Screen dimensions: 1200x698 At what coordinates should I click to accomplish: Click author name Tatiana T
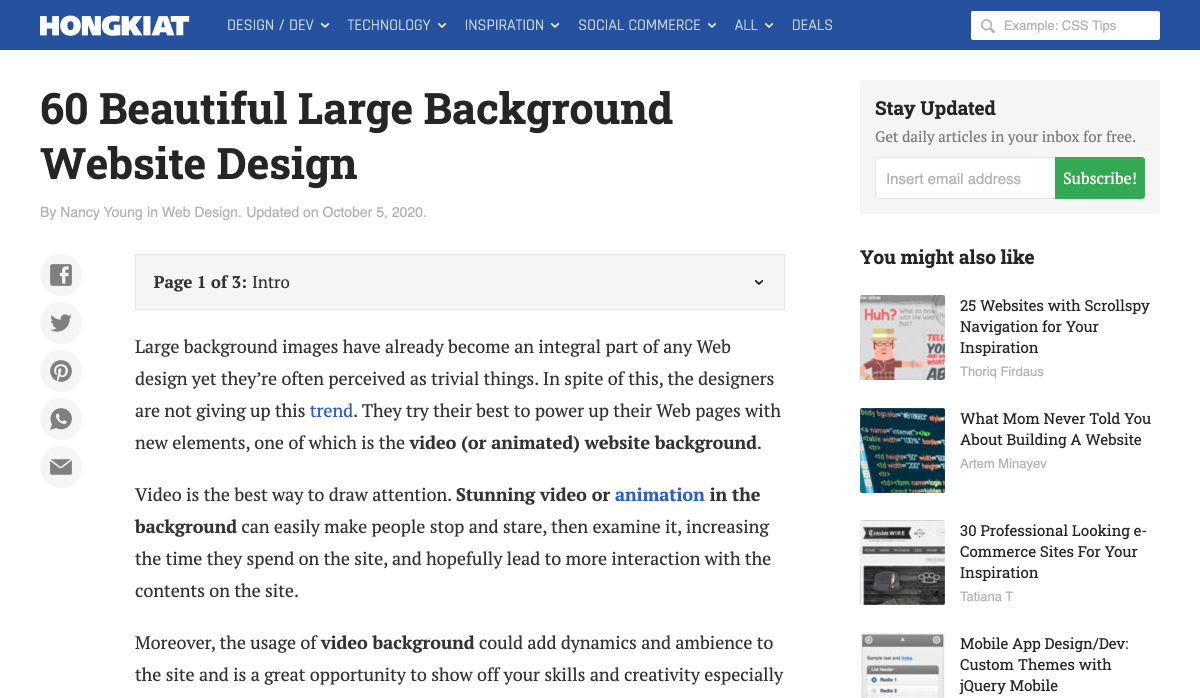pos(986,597)
